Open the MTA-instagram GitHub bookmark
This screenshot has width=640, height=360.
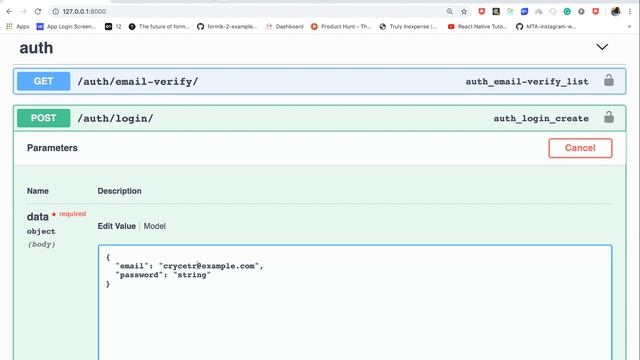coord(546,27)
